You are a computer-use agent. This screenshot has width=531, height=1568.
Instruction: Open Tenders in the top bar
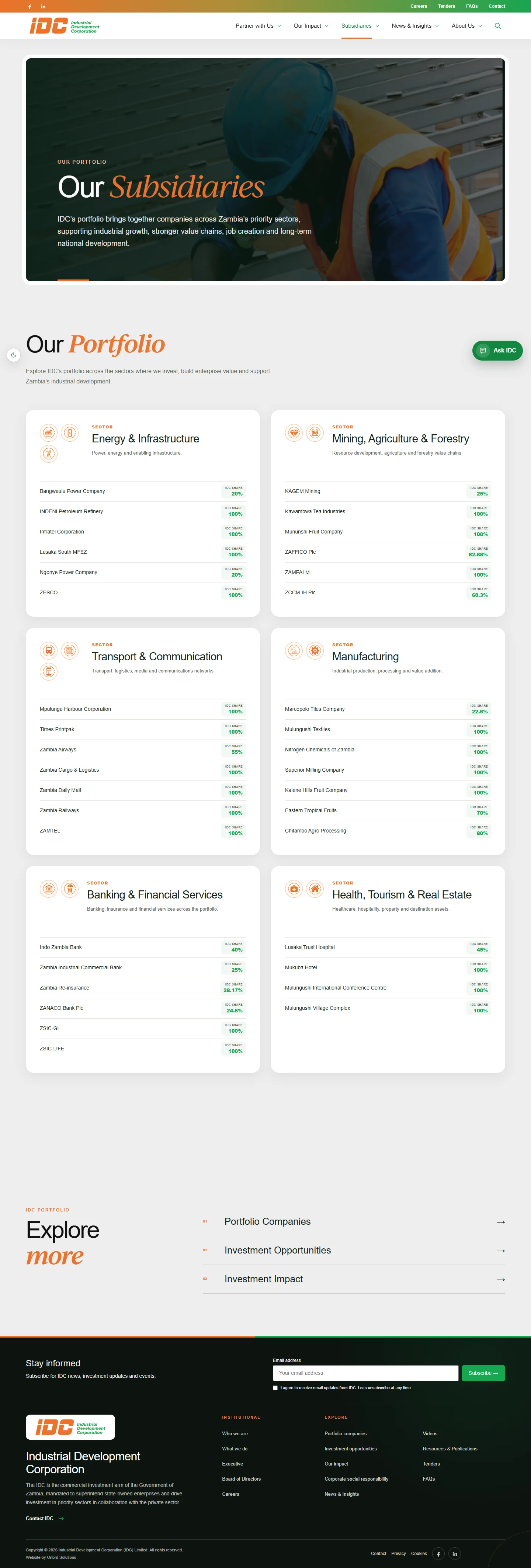[x=446, y=6]
